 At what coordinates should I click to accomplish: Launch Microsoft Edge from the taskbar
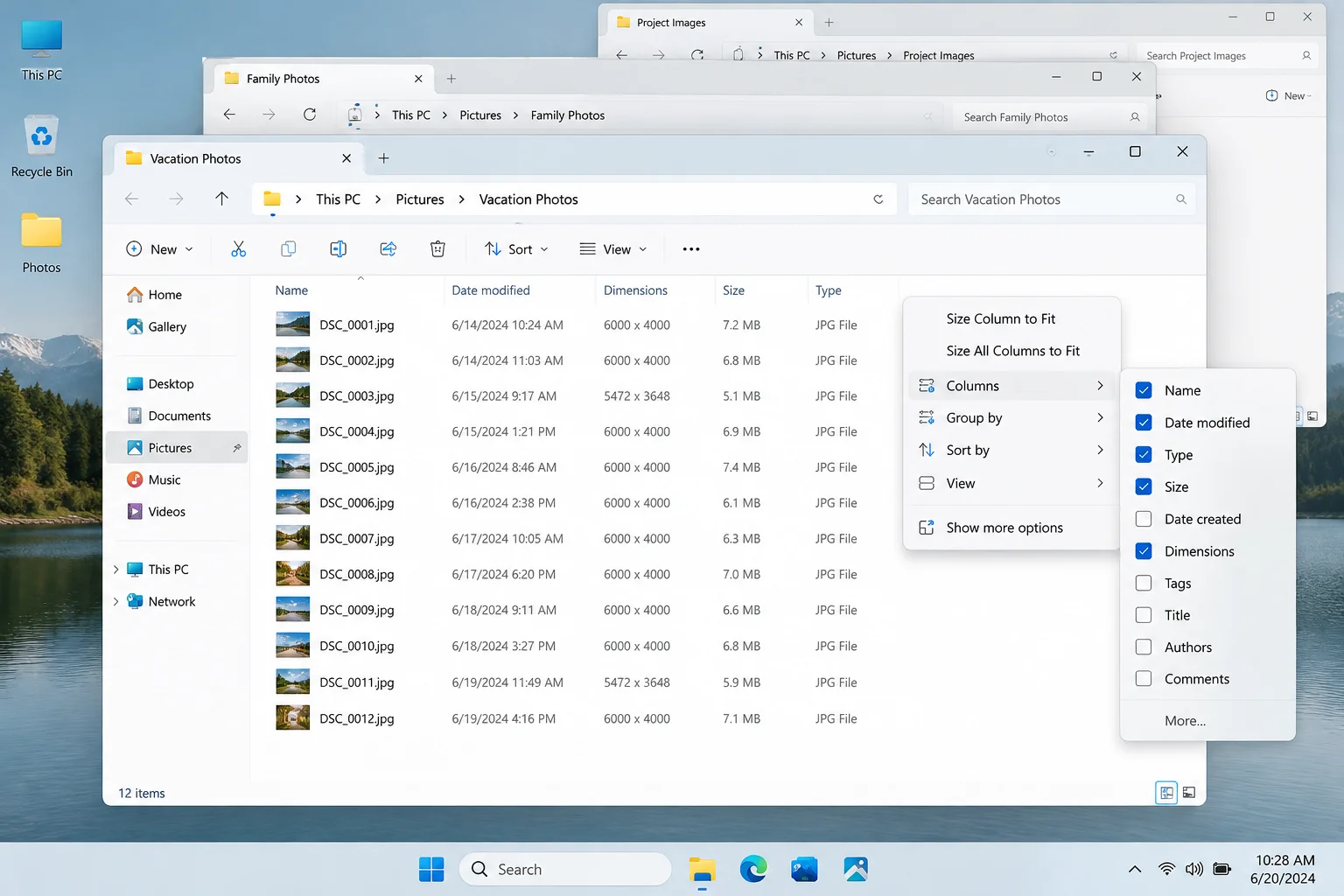(x=753, y=869)
